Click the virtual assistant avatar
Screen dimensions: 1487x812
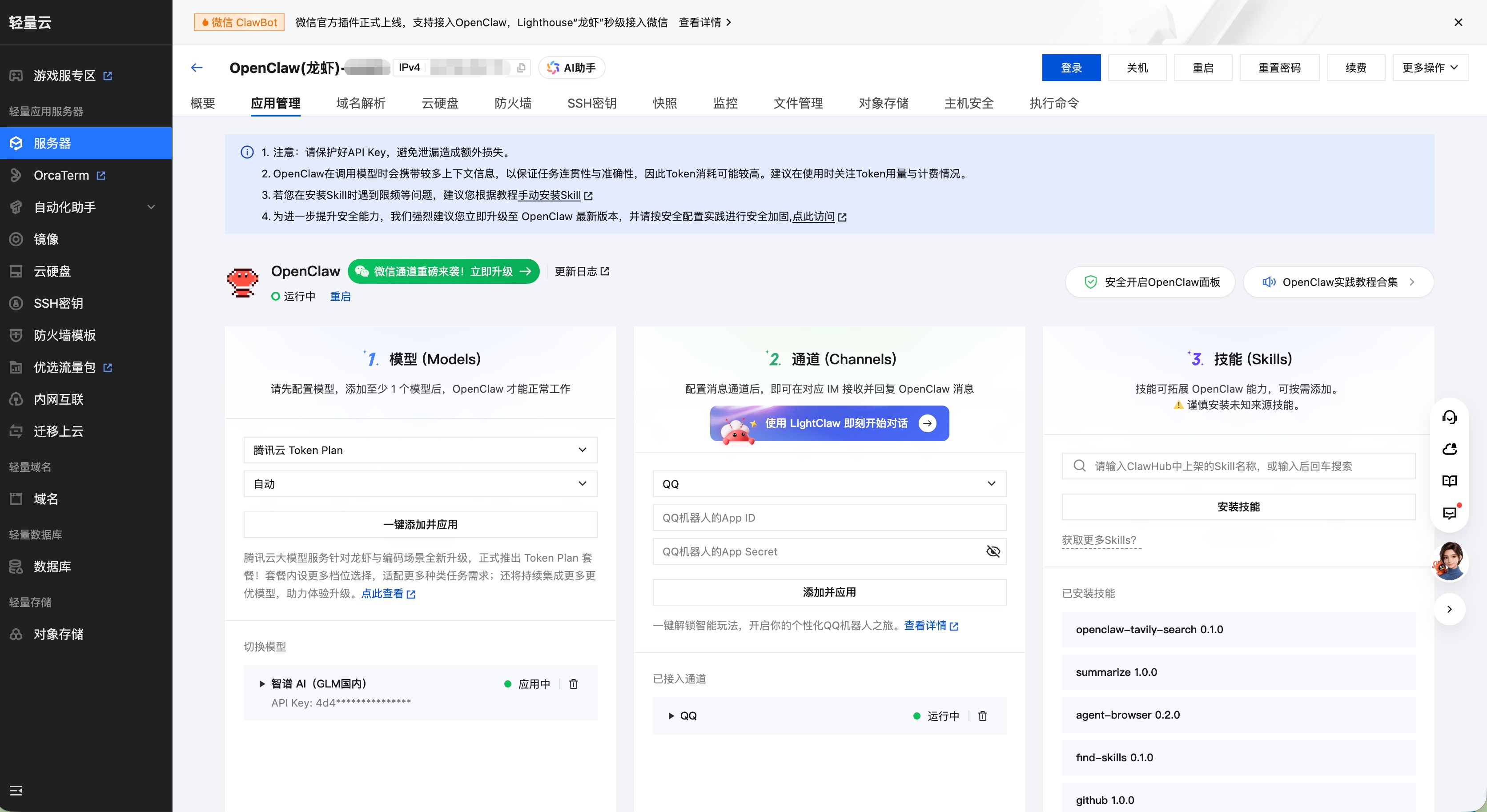tap(1450, 561)
